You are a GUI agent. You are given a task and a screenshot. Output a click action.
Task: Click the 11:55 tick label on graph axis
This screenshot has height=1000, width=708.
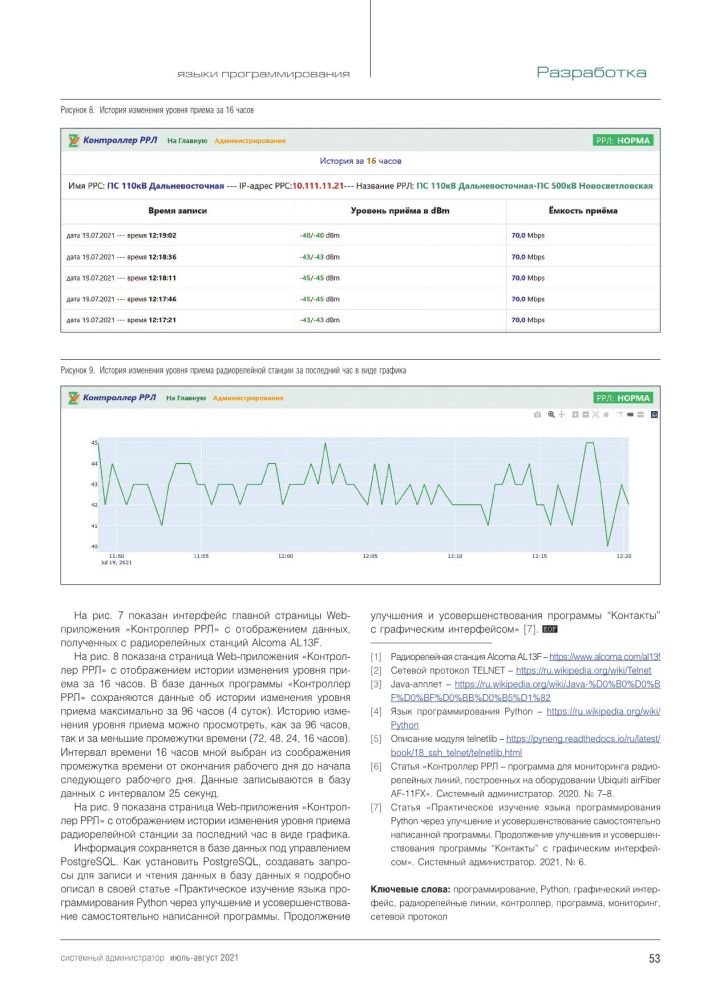201,556
